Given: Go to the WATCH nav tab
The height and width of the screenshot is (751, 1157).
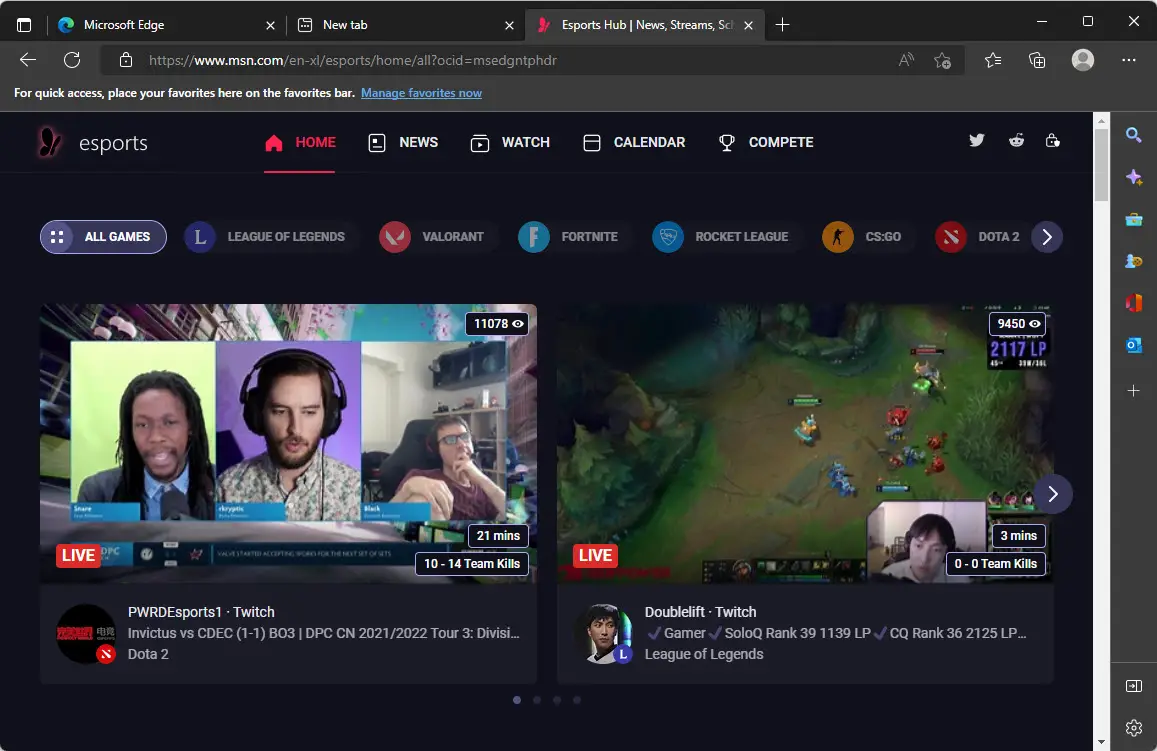Looking at the screenshot, I should pyautogui.click(x=510, y=142).
